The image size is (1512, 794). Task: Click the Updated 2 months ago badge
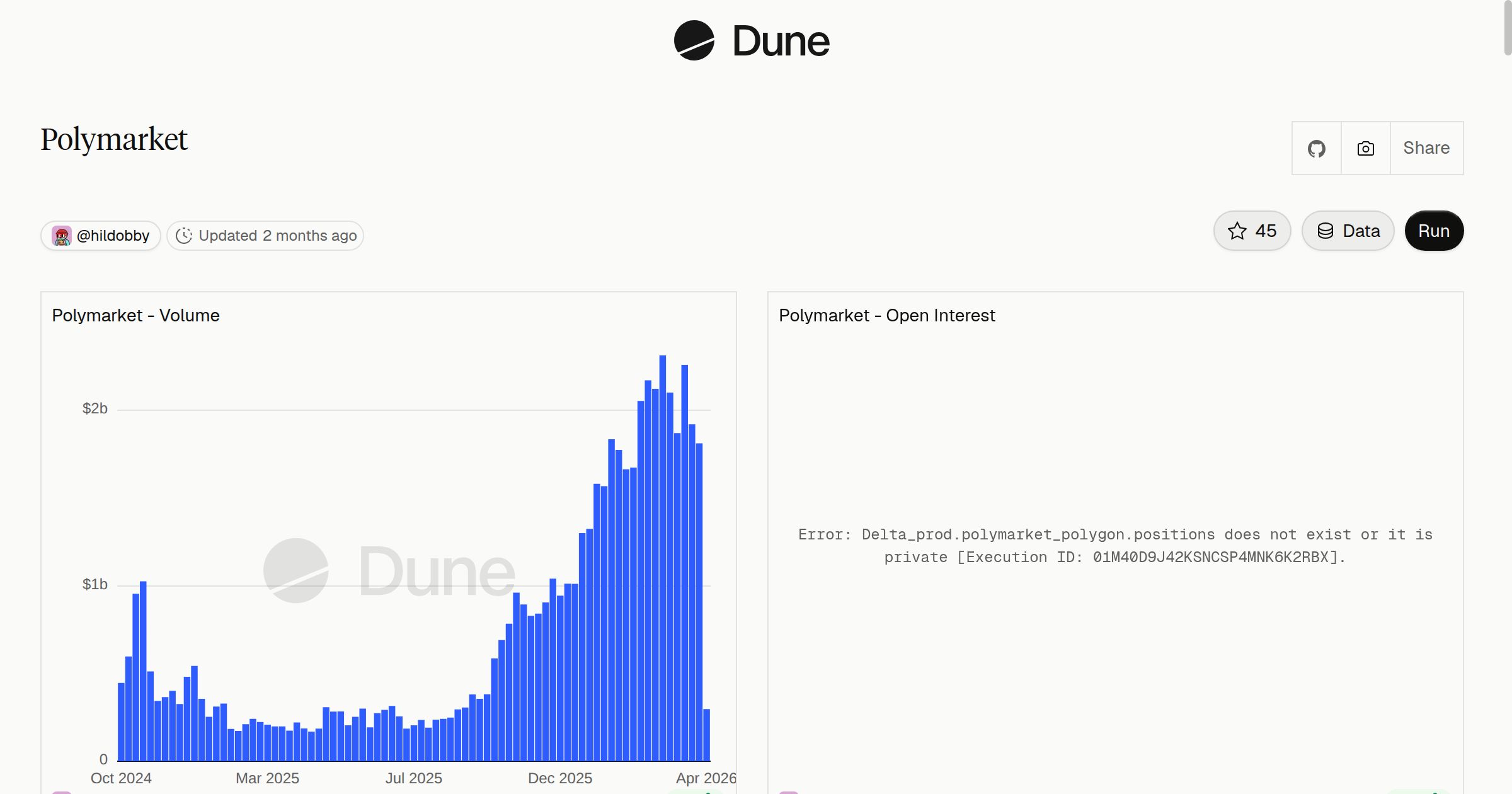coord(265,236)
